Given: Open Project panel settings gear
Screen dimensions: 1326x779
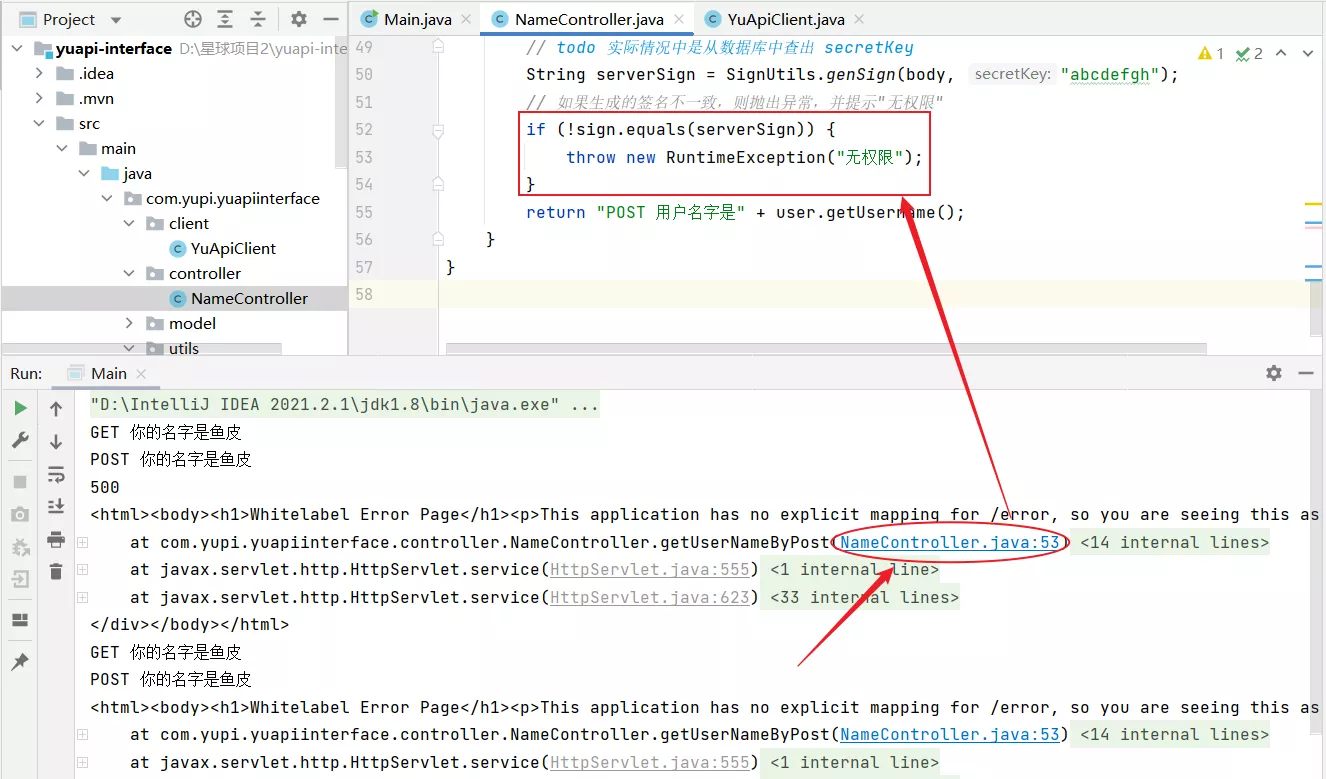Looking at the screenshot, I should point(299,19).
